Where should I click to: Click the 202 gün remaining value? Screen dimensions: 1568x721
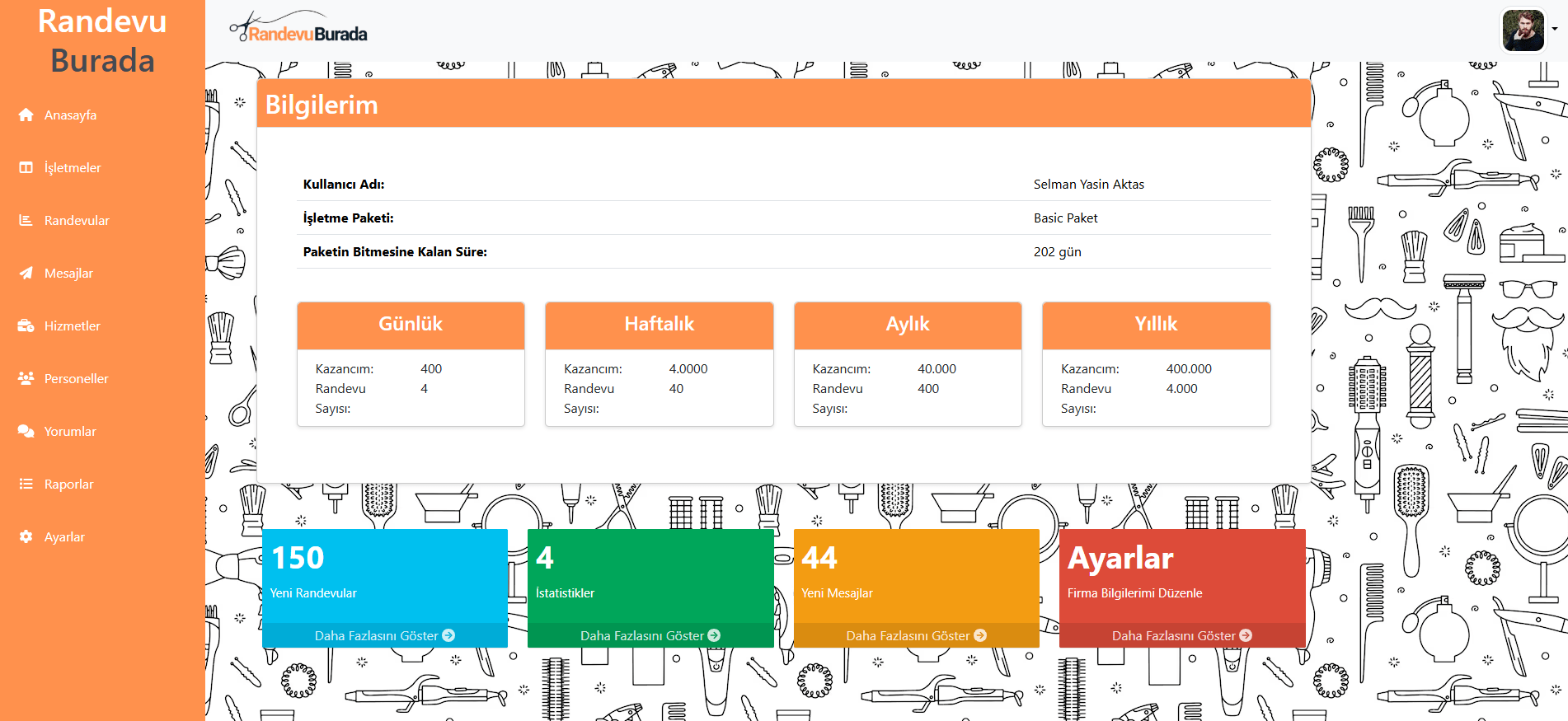tap(1058, 252)
